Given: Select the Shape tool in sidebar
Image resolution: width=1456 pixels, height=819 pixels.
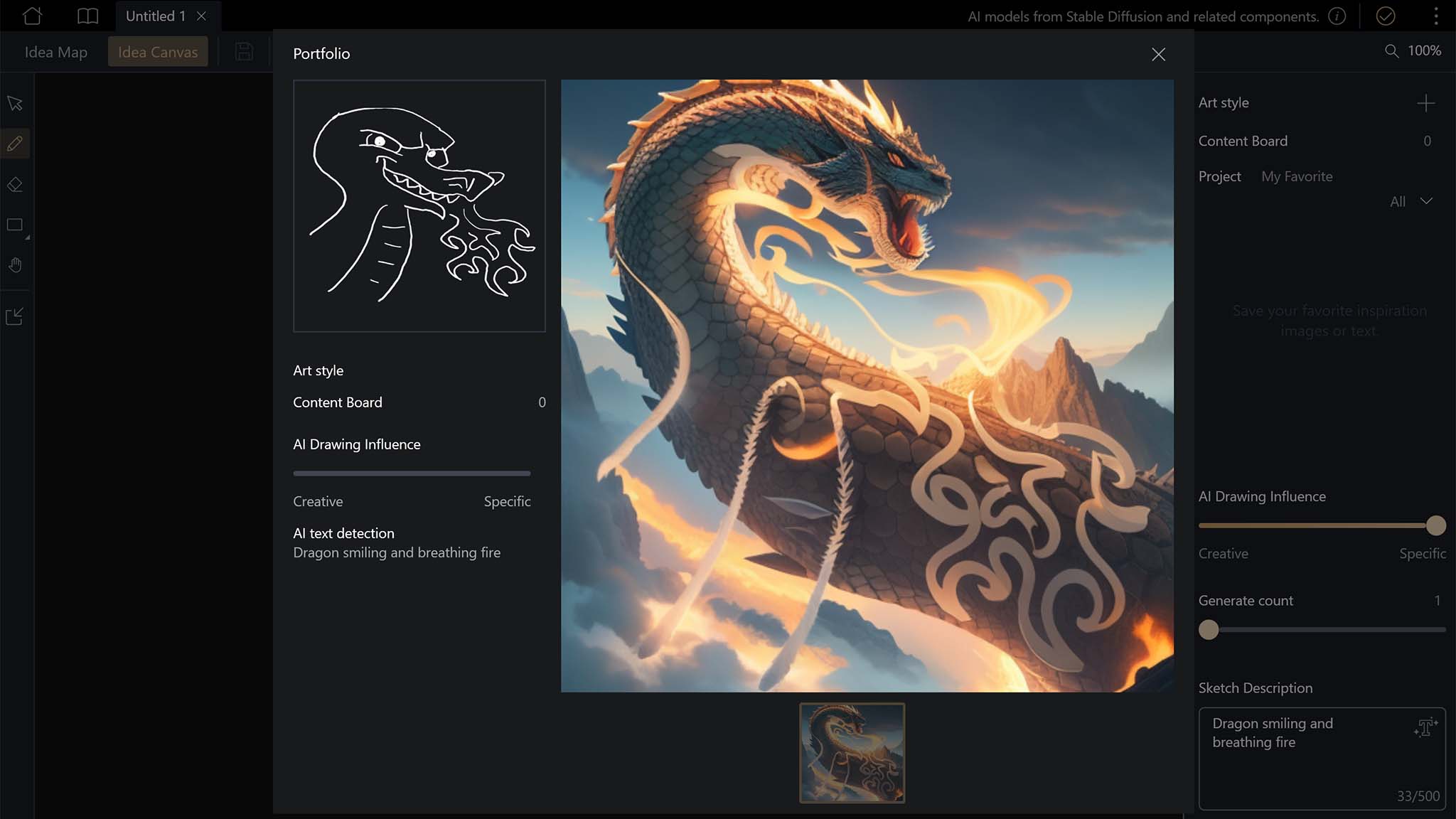Looking at the screenshot, I should (x=15, y=224).
